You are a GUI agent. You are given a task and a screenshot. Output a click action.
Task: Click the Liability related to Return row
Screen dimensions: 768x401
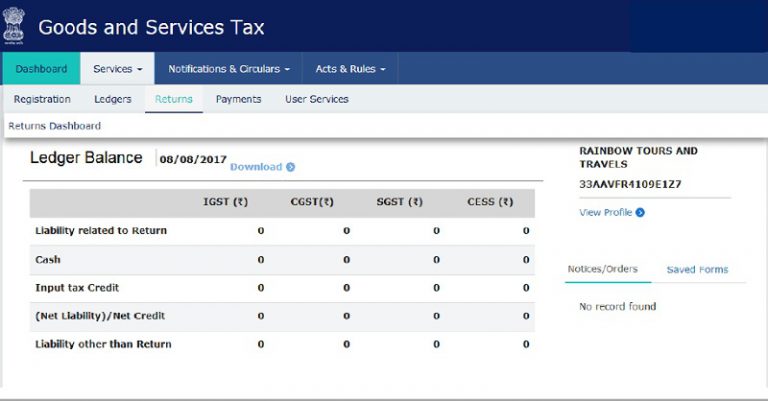click(x=101, y=231)
